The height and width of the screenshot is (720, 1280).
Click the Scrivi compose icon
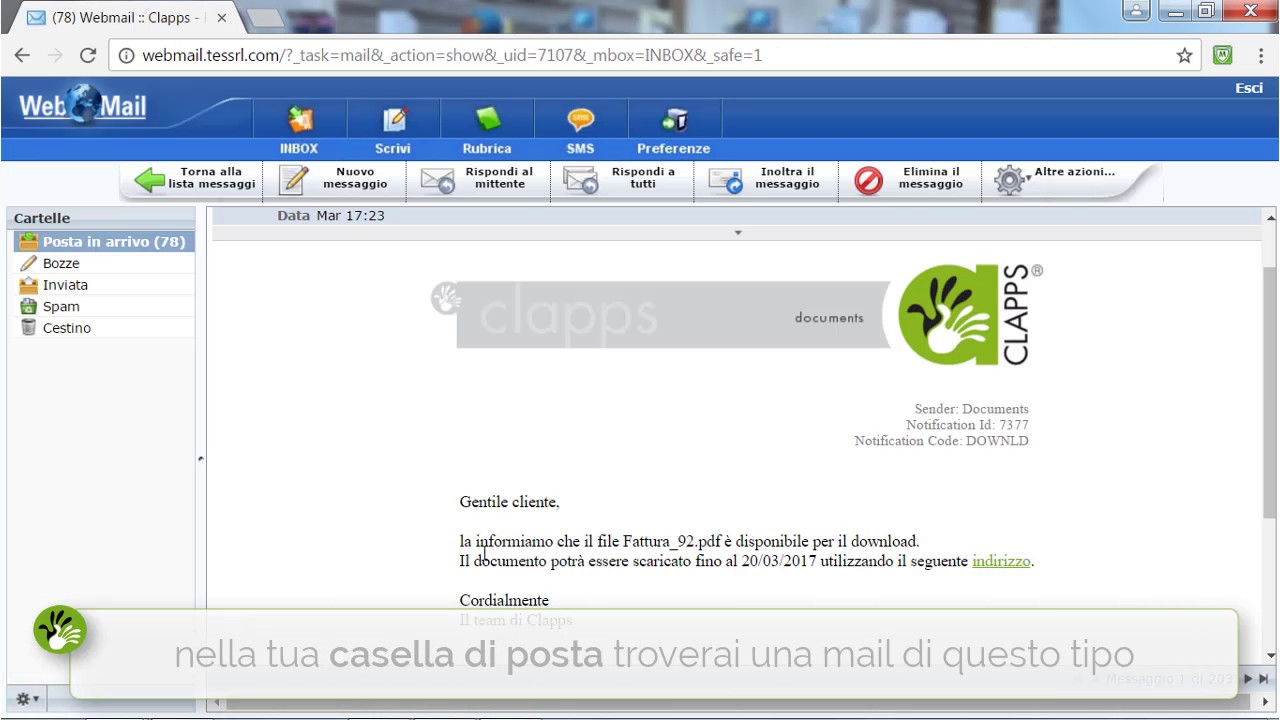click(x=393, y=130)
